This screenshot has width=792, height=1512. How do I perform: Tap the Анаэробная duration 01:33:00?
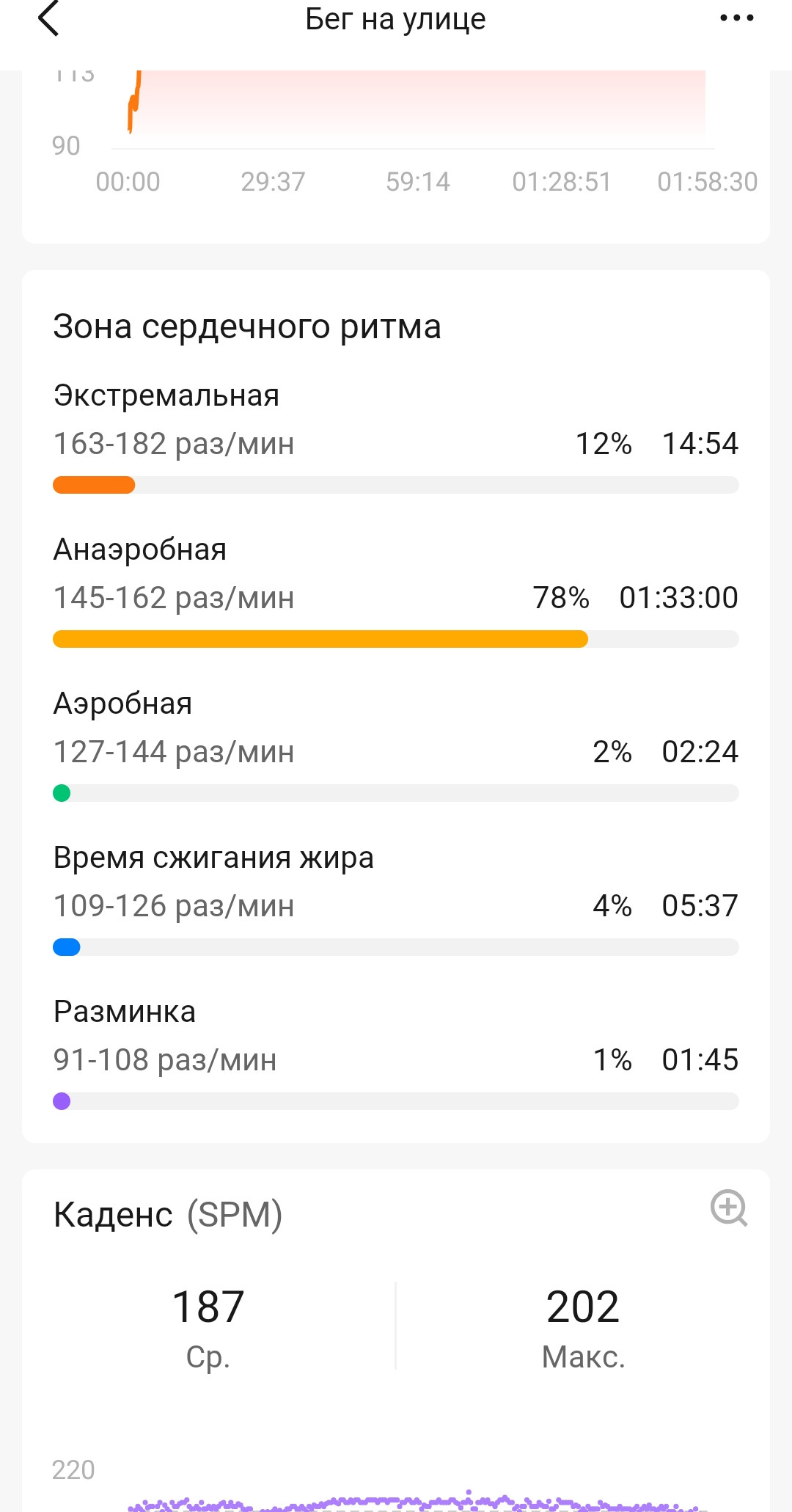(x=678, y=598)
